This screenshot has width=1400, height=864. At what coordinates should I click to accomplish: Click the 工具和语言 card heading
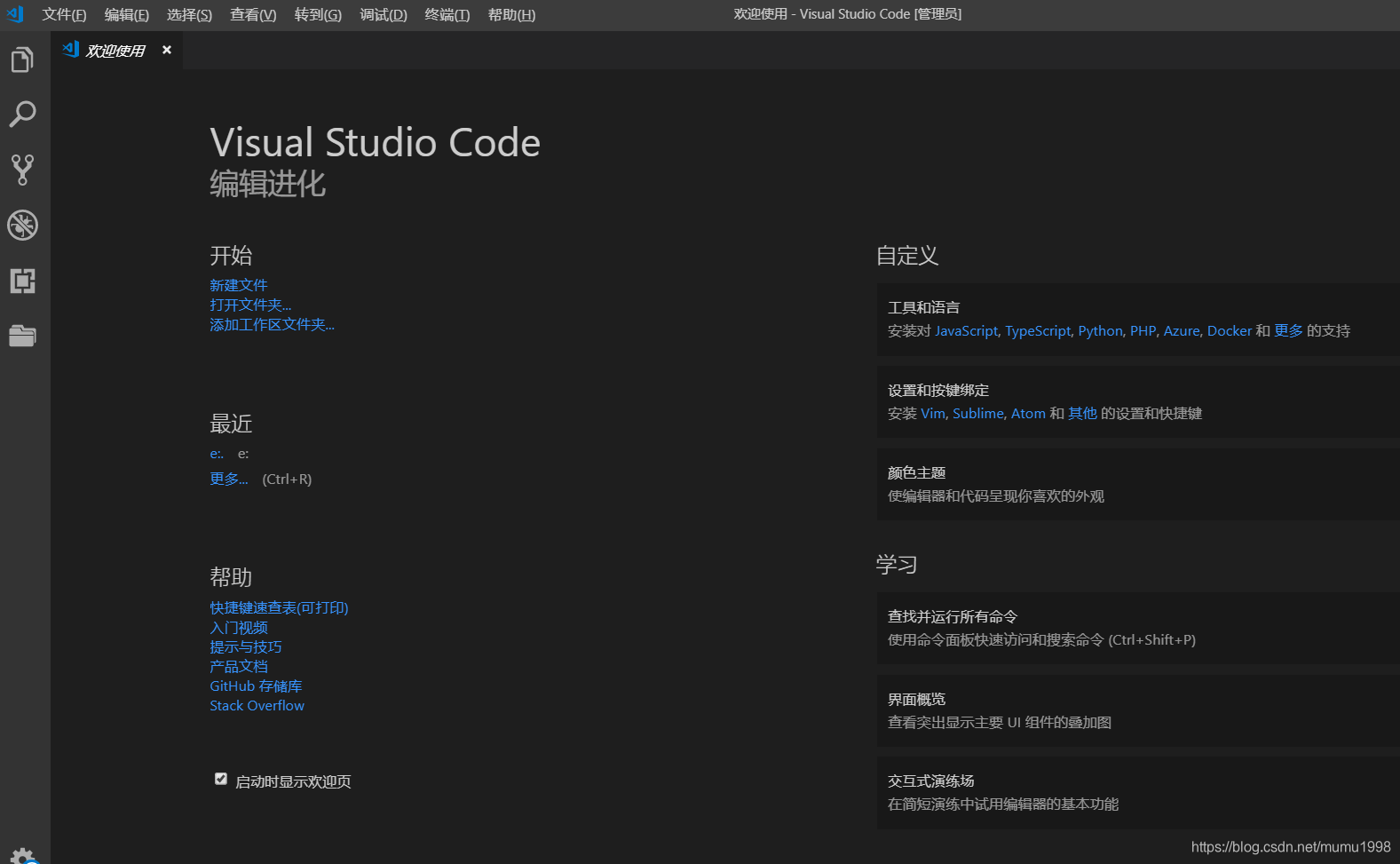[923, 307]
